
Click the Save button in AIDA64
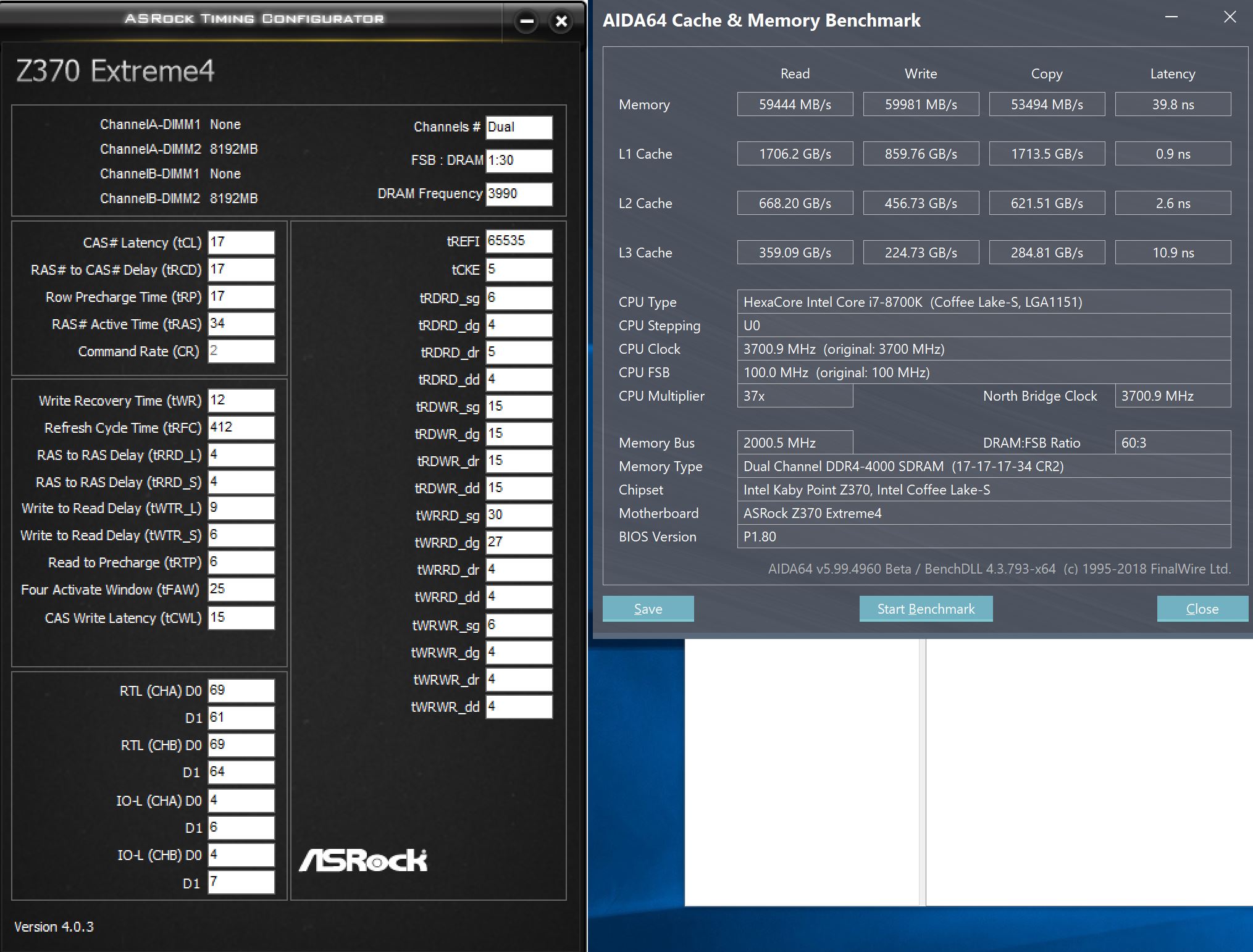coord(648,609)
